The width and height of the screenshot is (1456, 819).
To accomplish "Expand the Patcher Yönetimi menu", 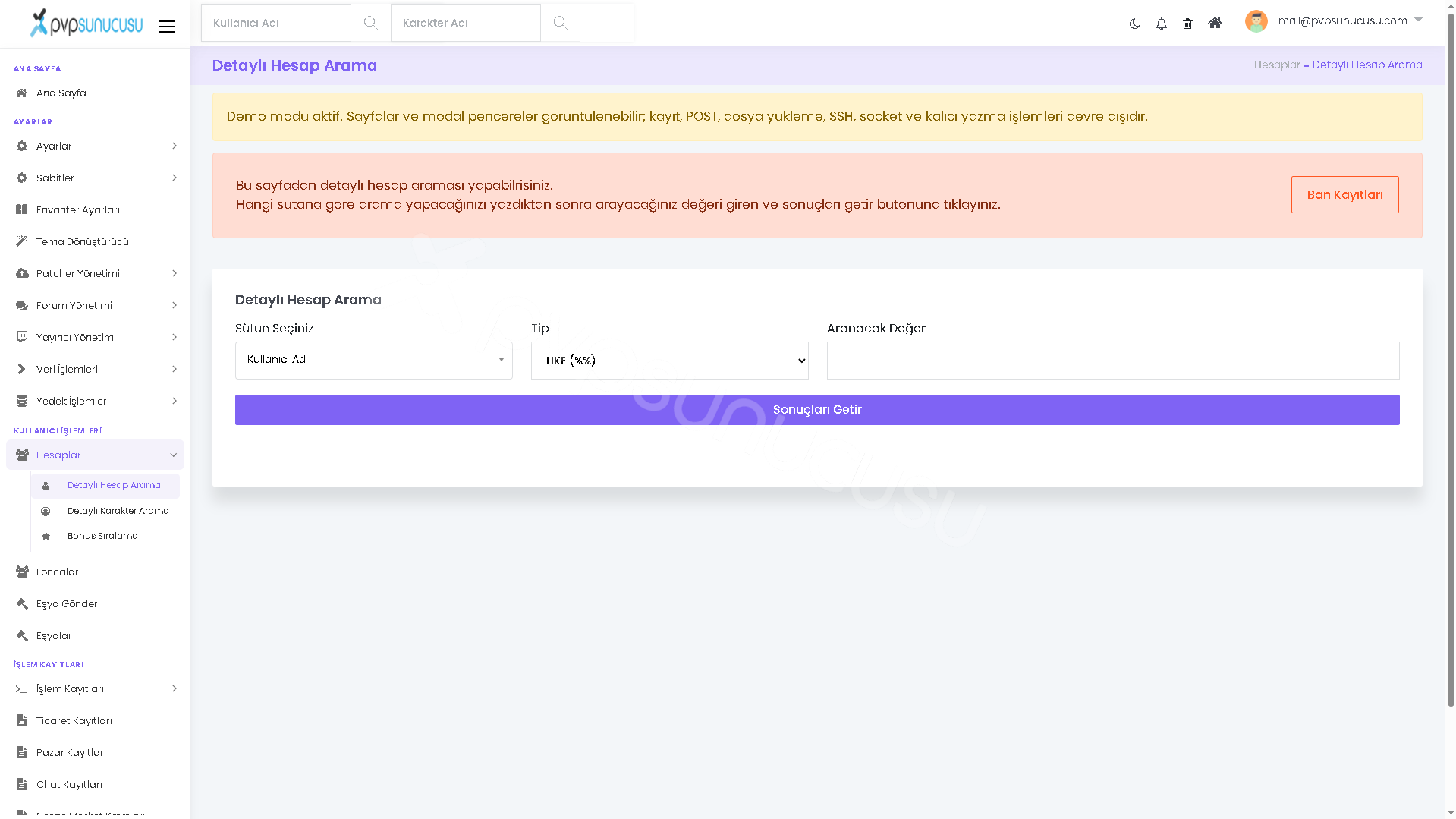I will (95, 273).
